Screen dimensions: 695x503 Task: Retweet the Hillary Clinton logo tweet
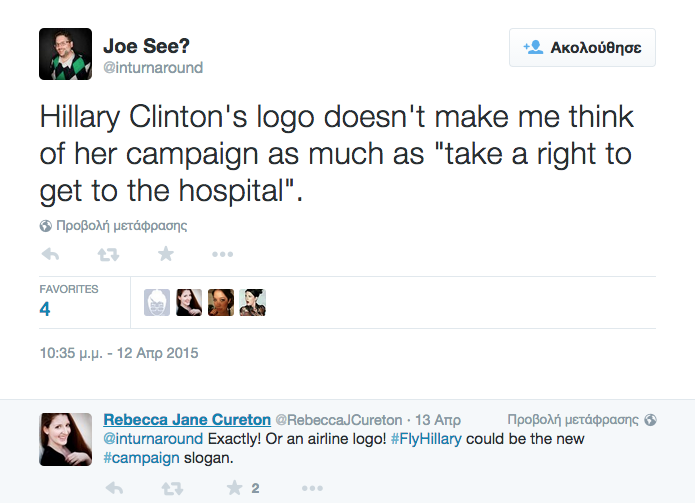point(108,254)
